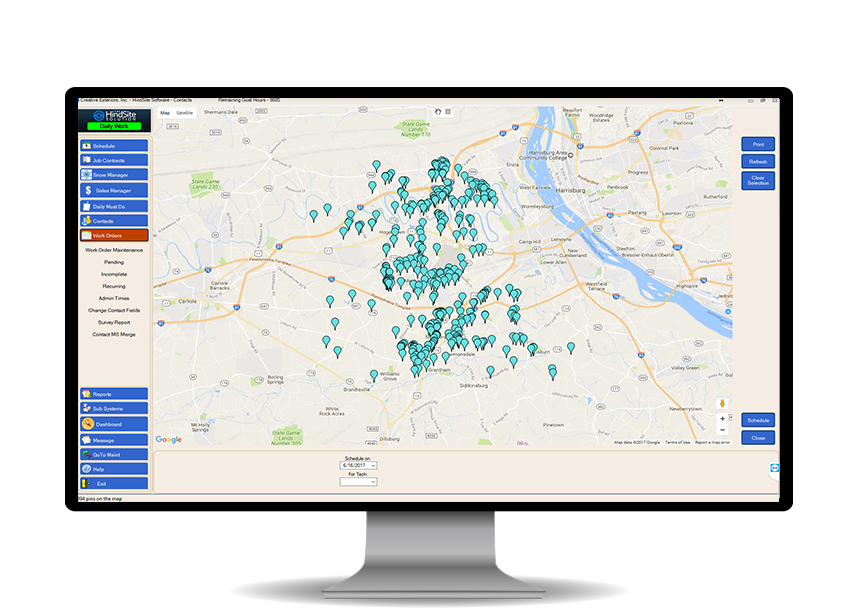Screen dimensions: 860x608
Task: Exit the HindSite application
Action: pyautogui.click(x=114, y=484)
